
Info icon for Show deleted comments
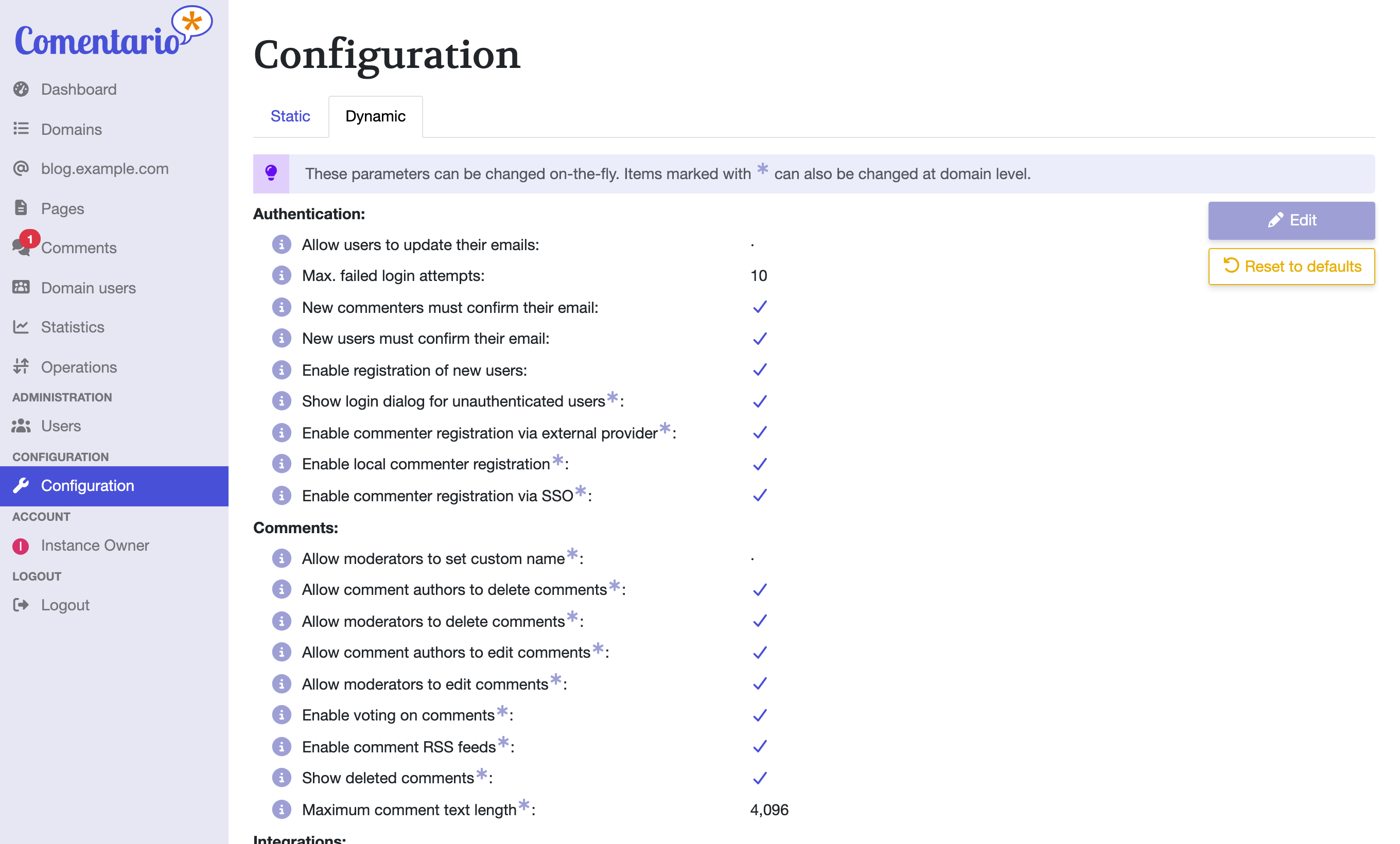pyautogui.click(x=281, y=778)
